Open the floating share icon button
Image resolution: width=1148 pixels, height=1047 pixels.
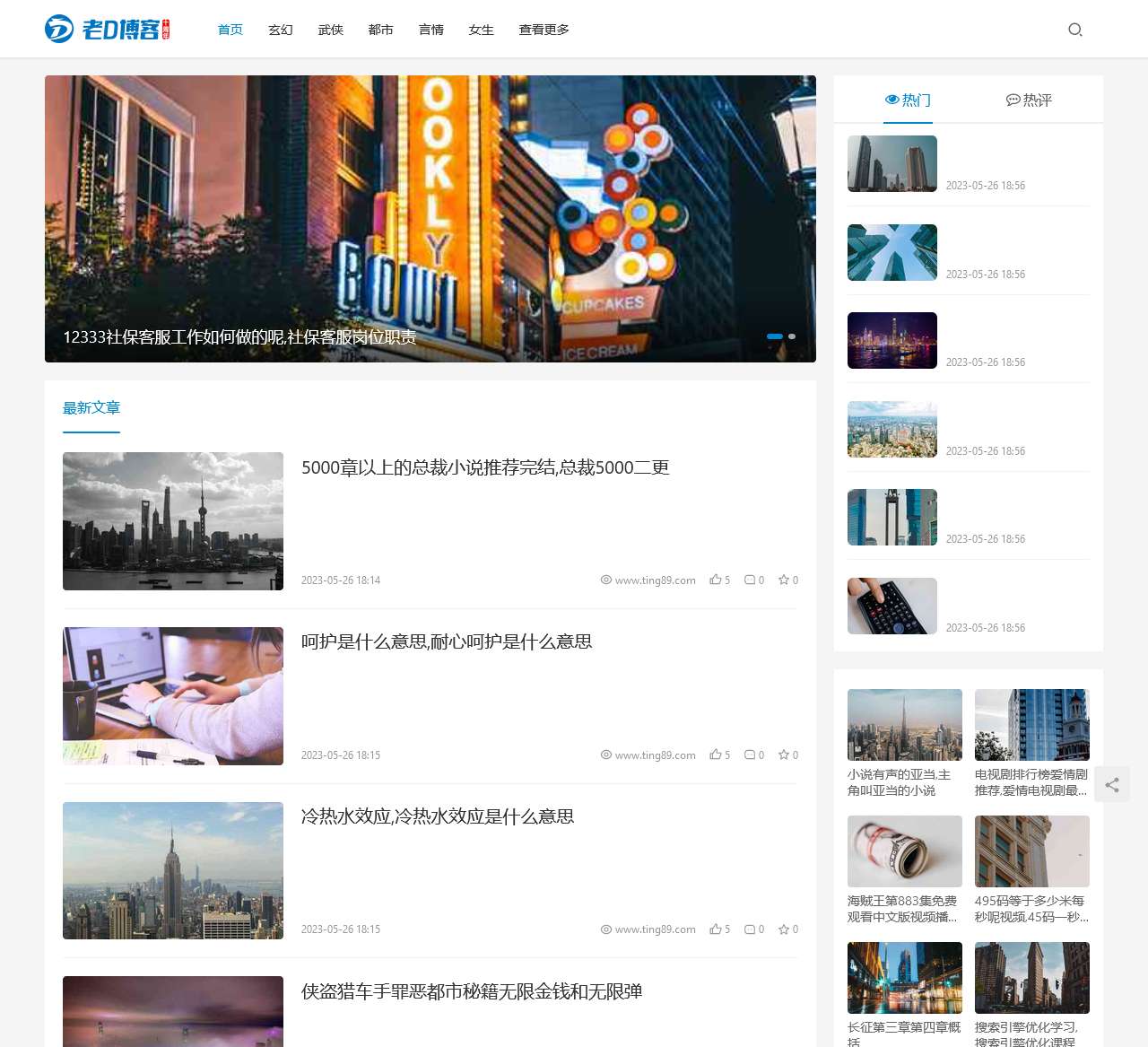[x=1112, y=785]
